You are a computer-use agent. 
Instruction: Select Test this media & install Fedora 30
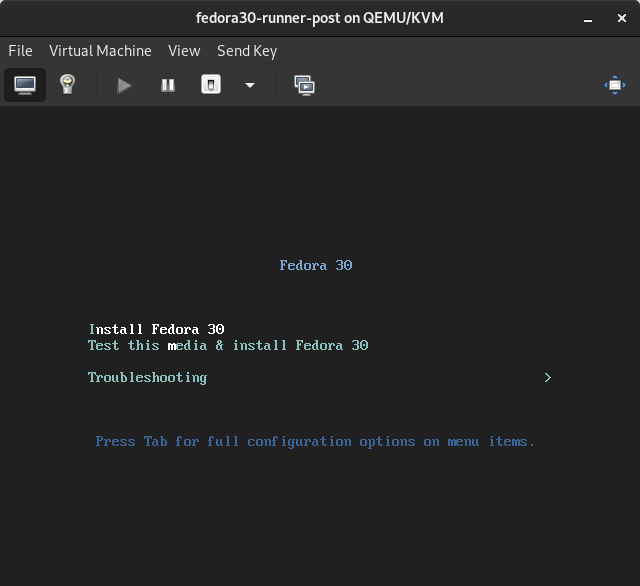coord(228,345)
